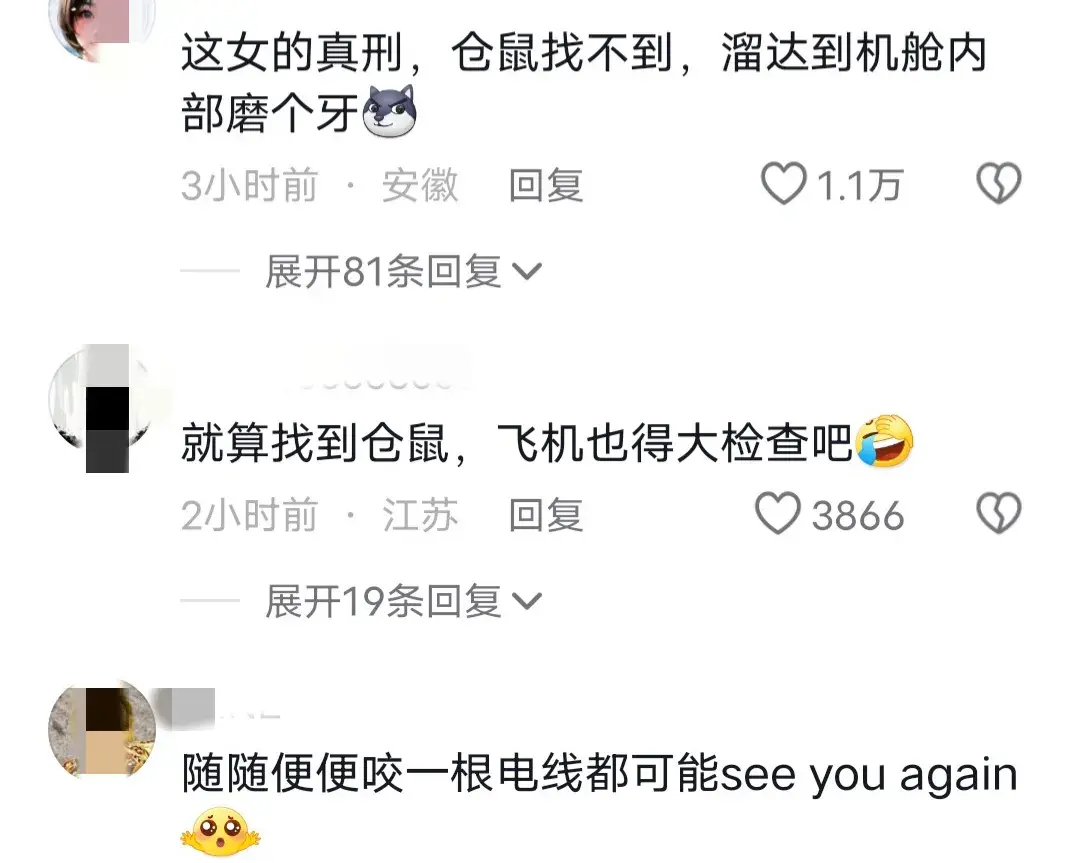Tap the husky dog emoji
1080x863 pixels.
[389, 112]
